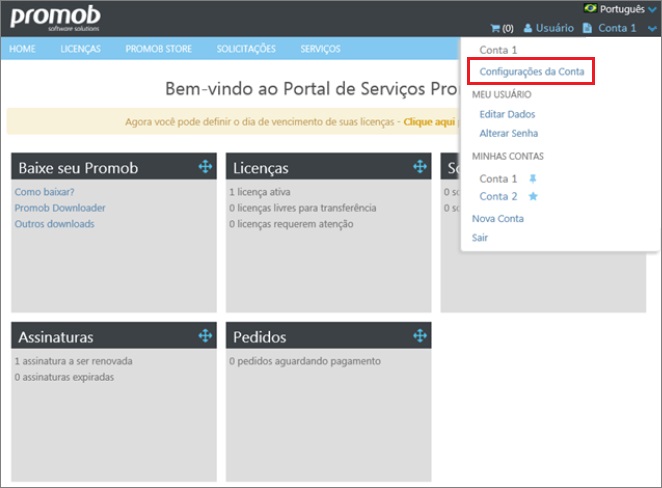Click move icon on Pedidos panel

420,336
